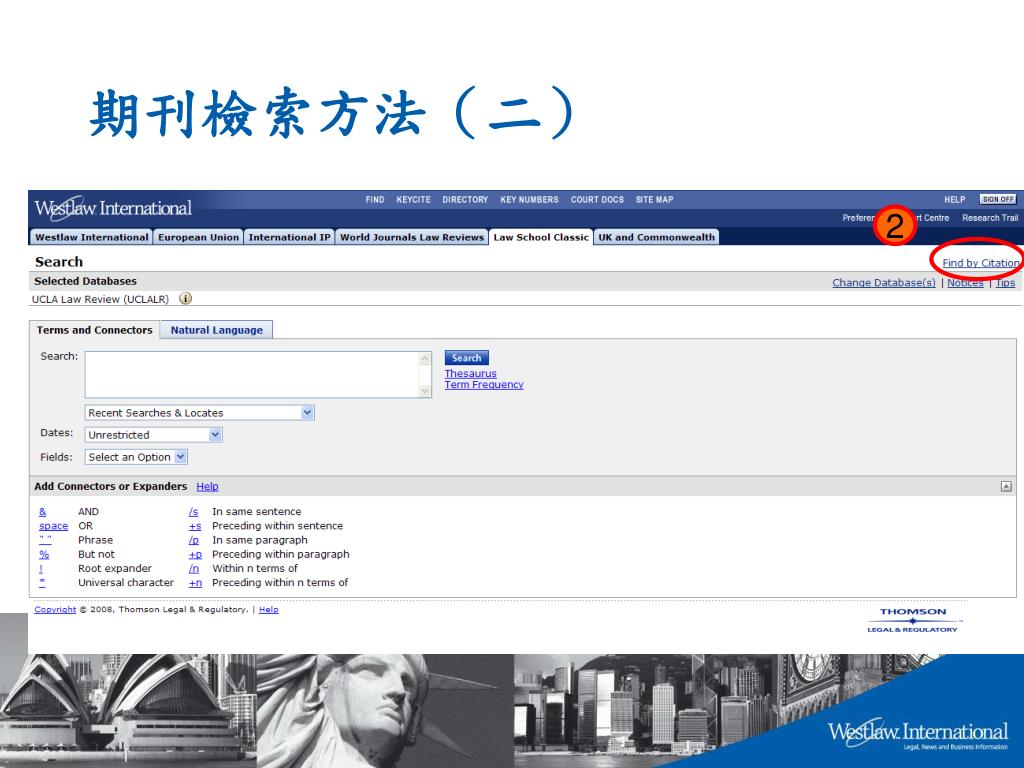Open the Find by Citation link
This screenshot has width=1024, height=768.
(x=981, y=263)
